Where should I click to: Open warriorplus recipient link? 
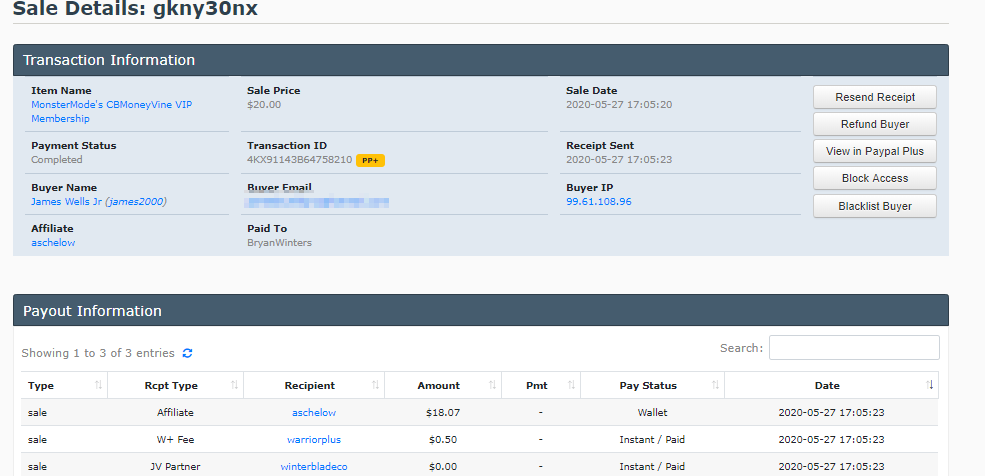[x=314, y=440]
